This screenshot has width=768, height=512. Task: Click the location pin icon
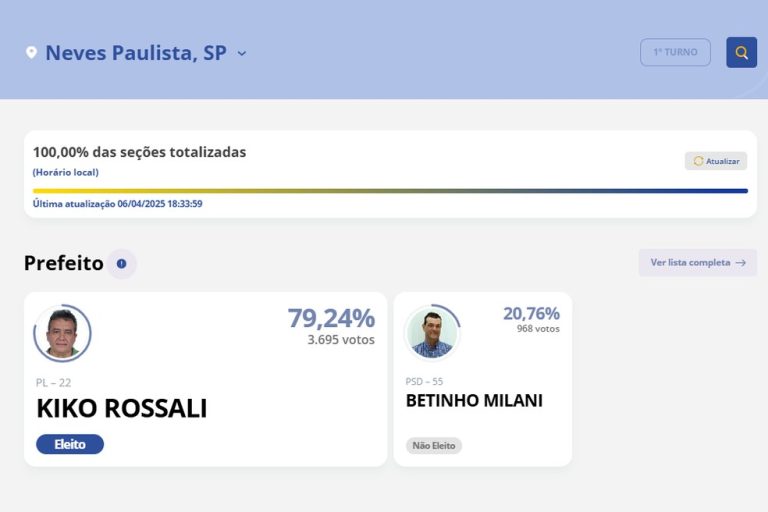(x=31, y=52)
